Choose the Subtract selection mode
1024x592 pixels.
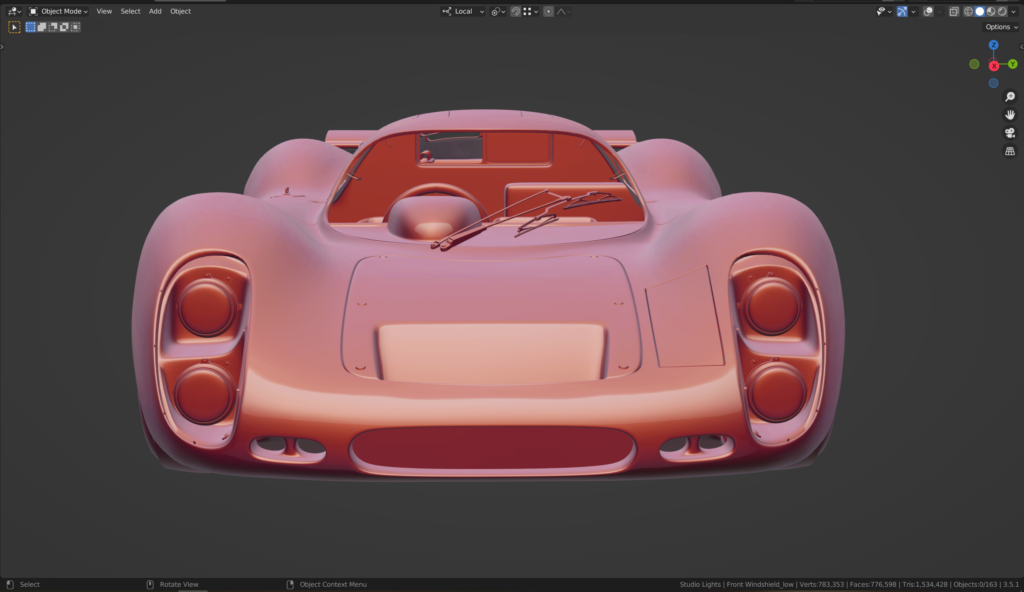click(53, 27)
